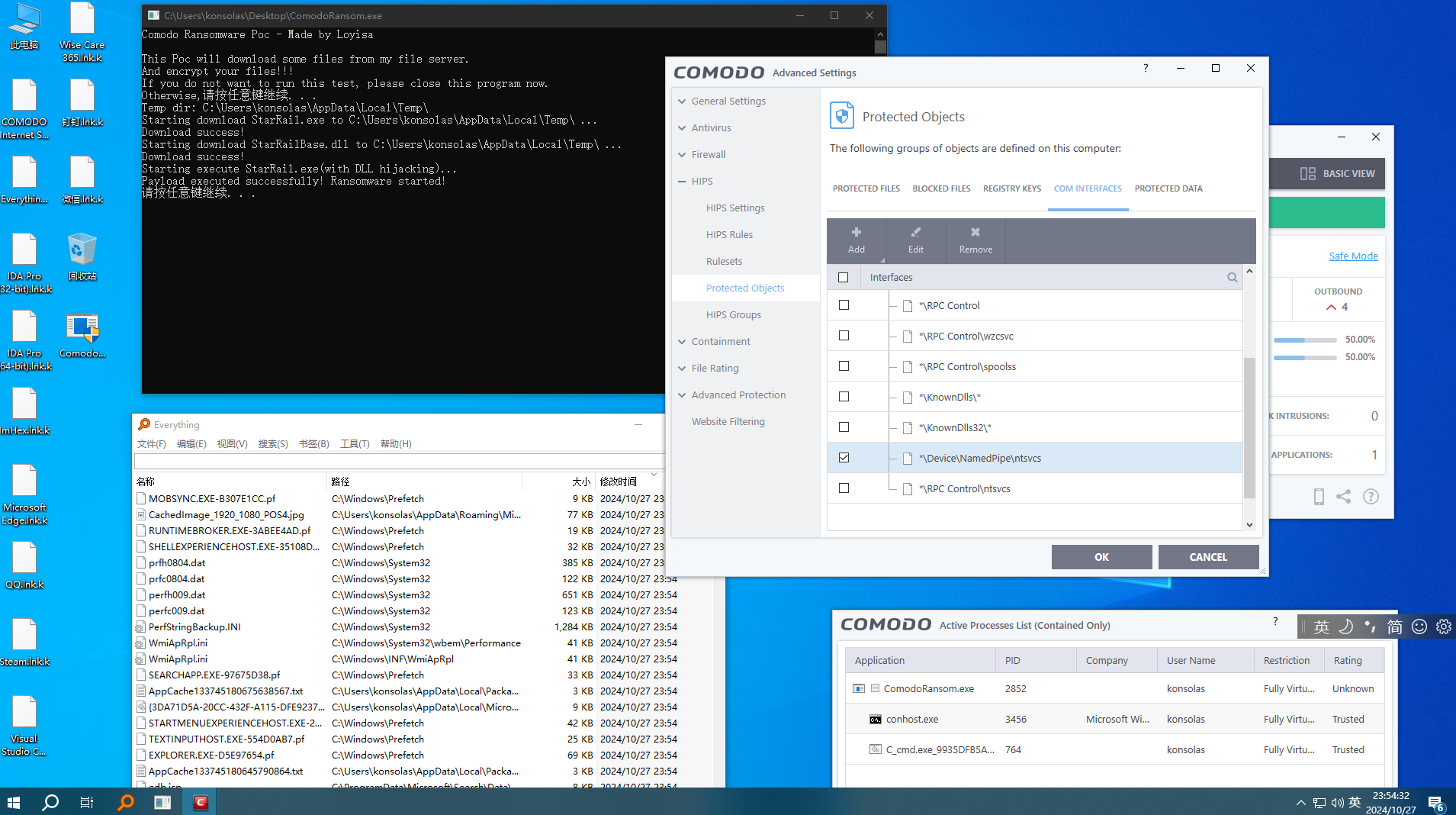Click the upper 50.00% progress bar
Viewport: 1456px width, 815px height.
pyautogui.click(x=1305, y=340)
